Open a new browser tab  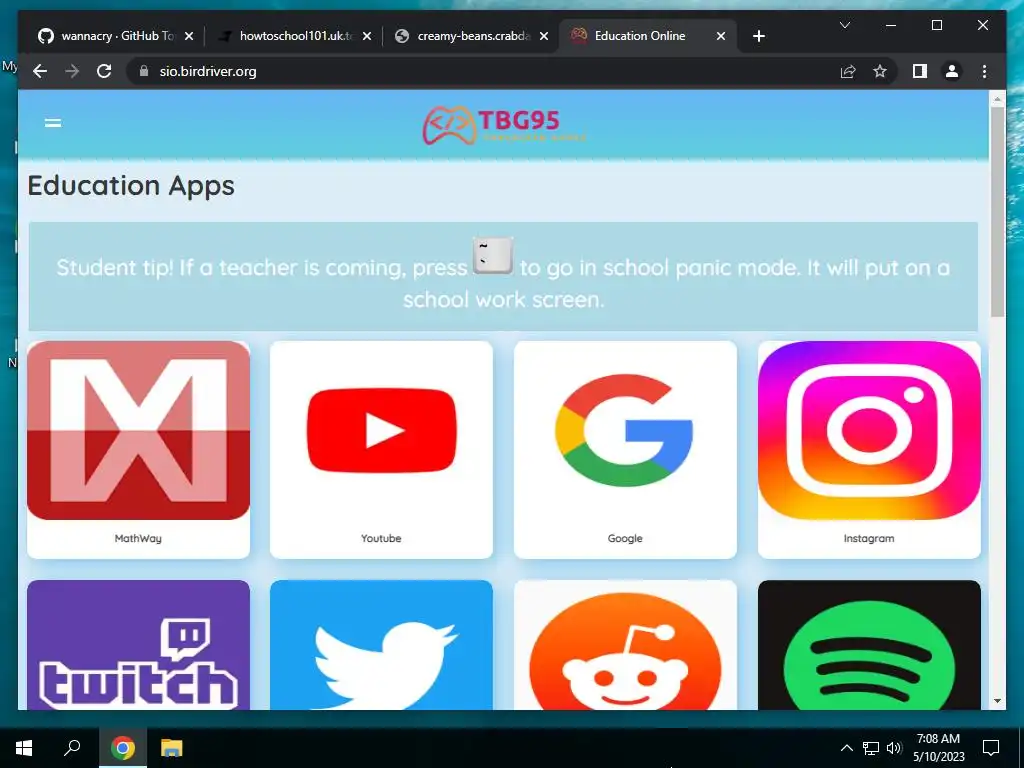pyautogui.click(x=758, y=36)
